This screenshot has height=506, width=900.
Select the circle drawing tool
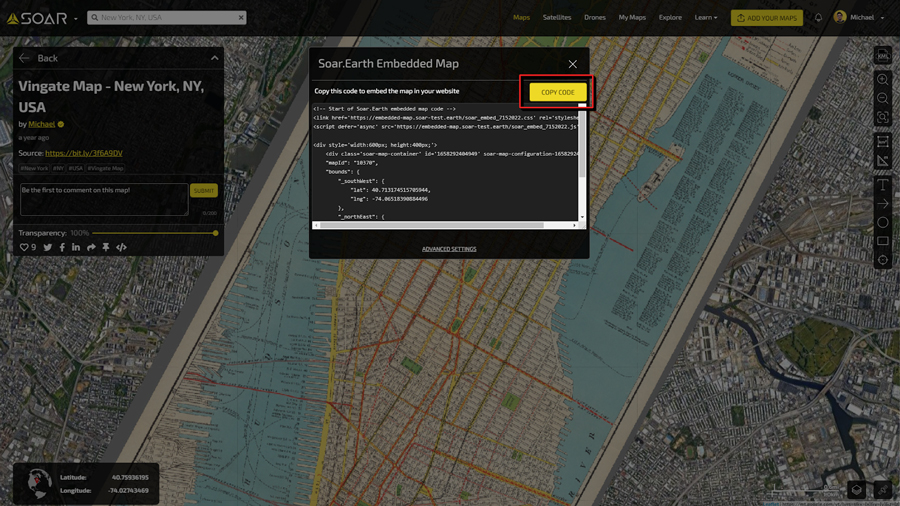point(883,223)
